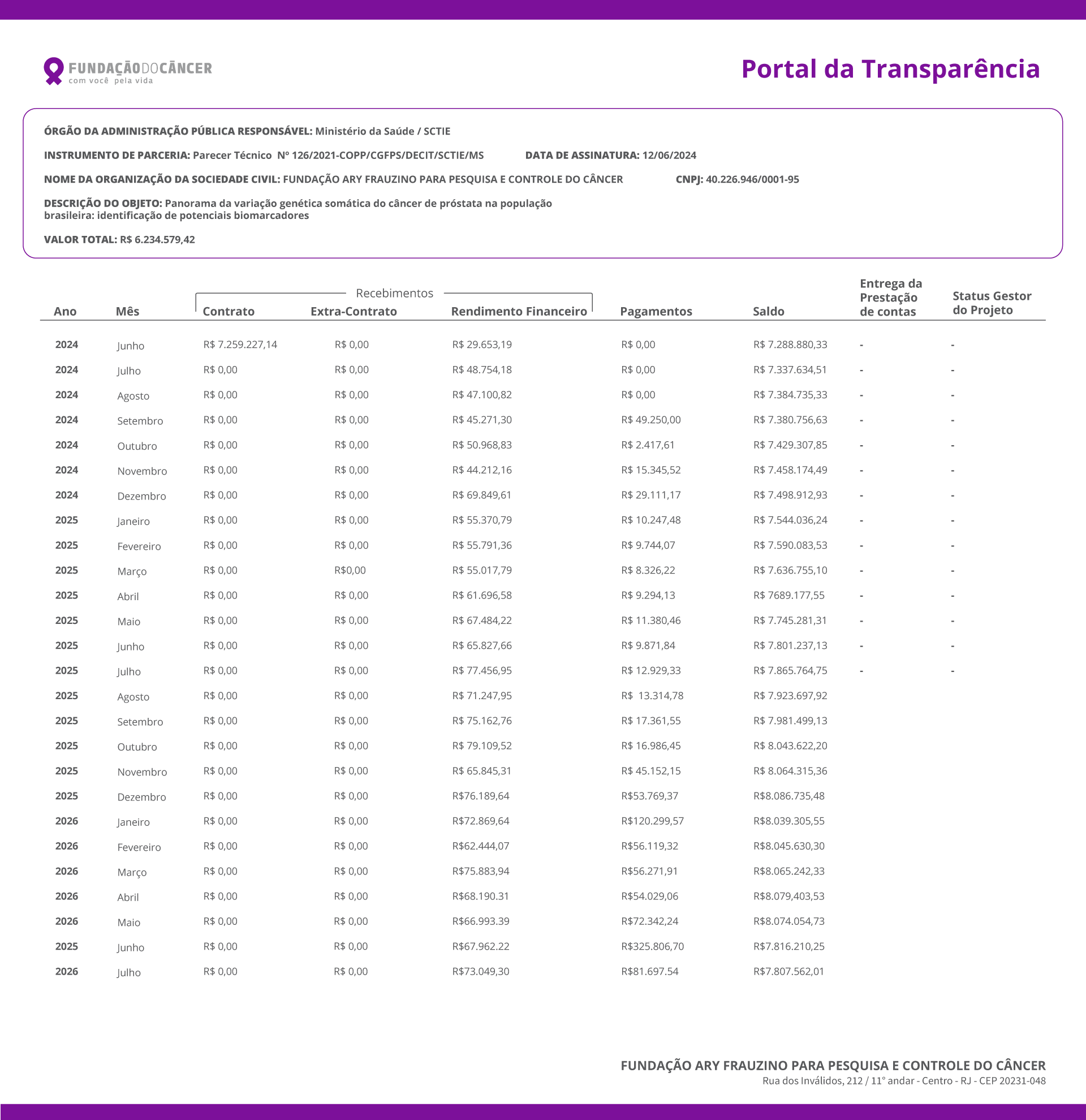
Task: Select the Contrato column header
Action: tap(229, 312)
